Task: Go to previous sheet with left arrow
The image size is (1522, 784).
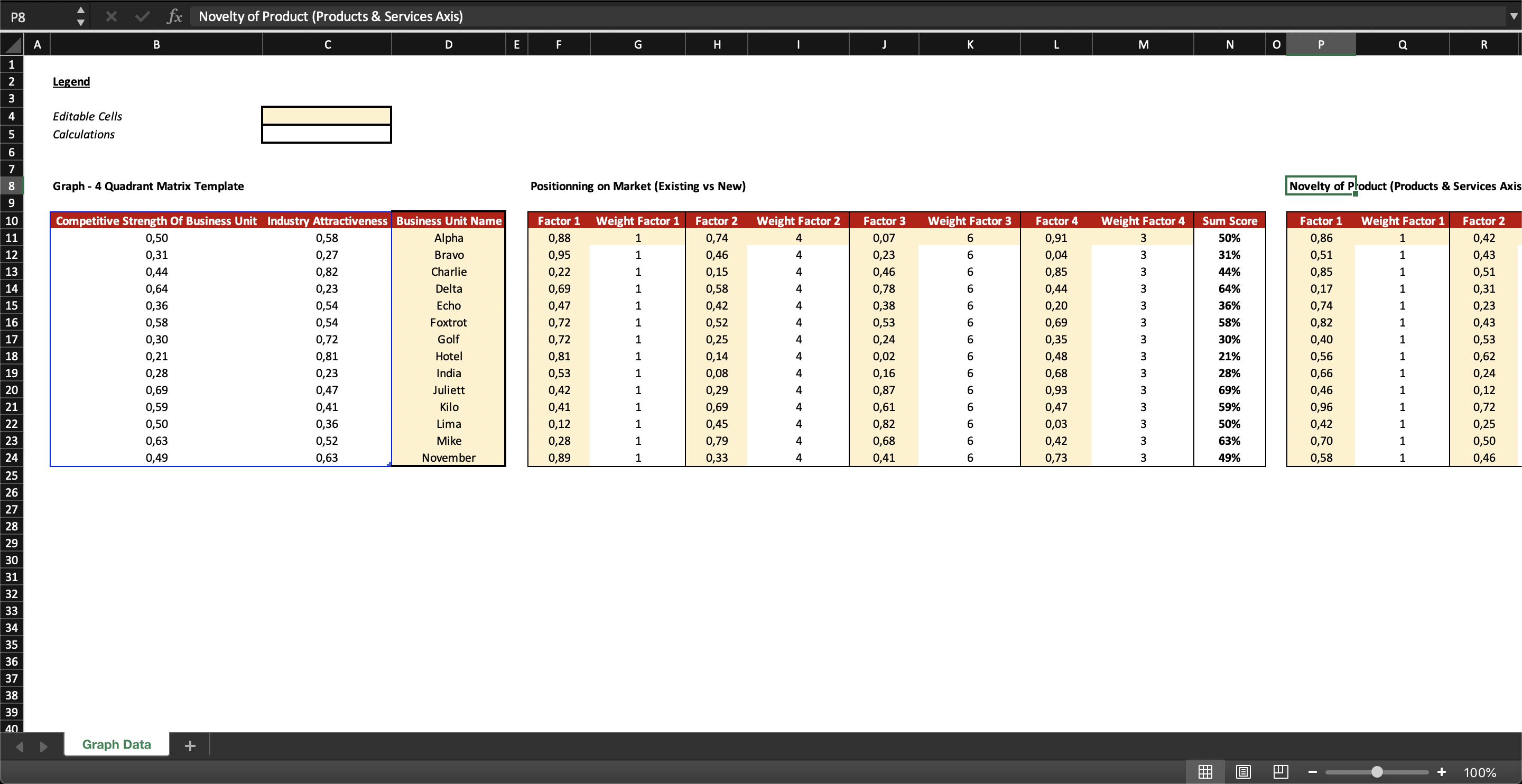Action: tap(20, 746)
